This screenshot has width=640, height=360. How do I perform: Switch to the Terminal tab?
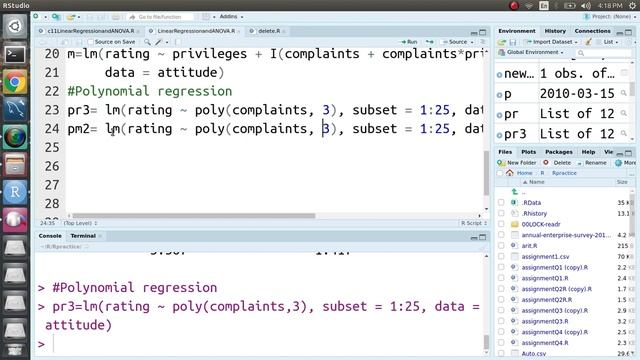83,236
